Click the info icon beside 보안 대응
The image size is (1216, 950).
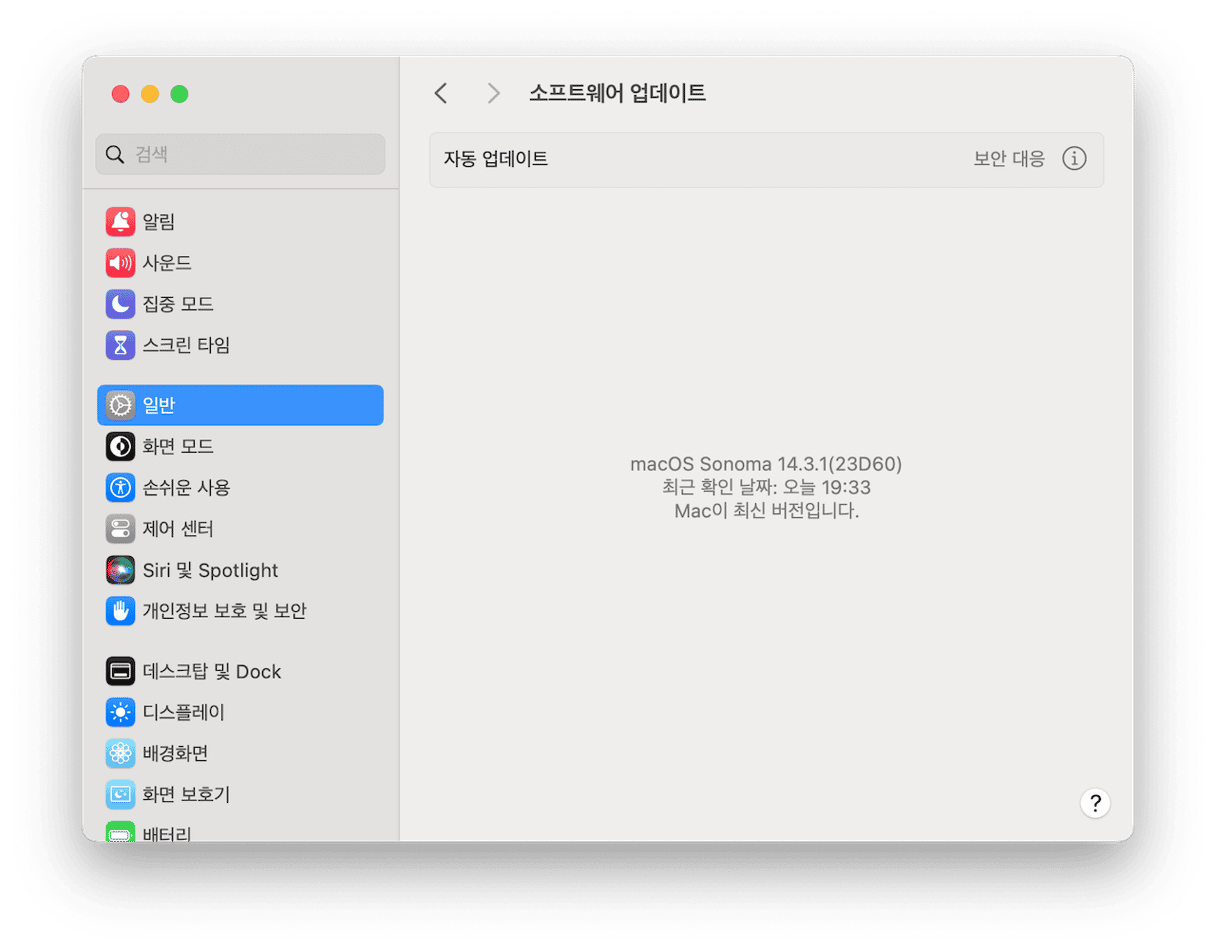(1074, 159)
